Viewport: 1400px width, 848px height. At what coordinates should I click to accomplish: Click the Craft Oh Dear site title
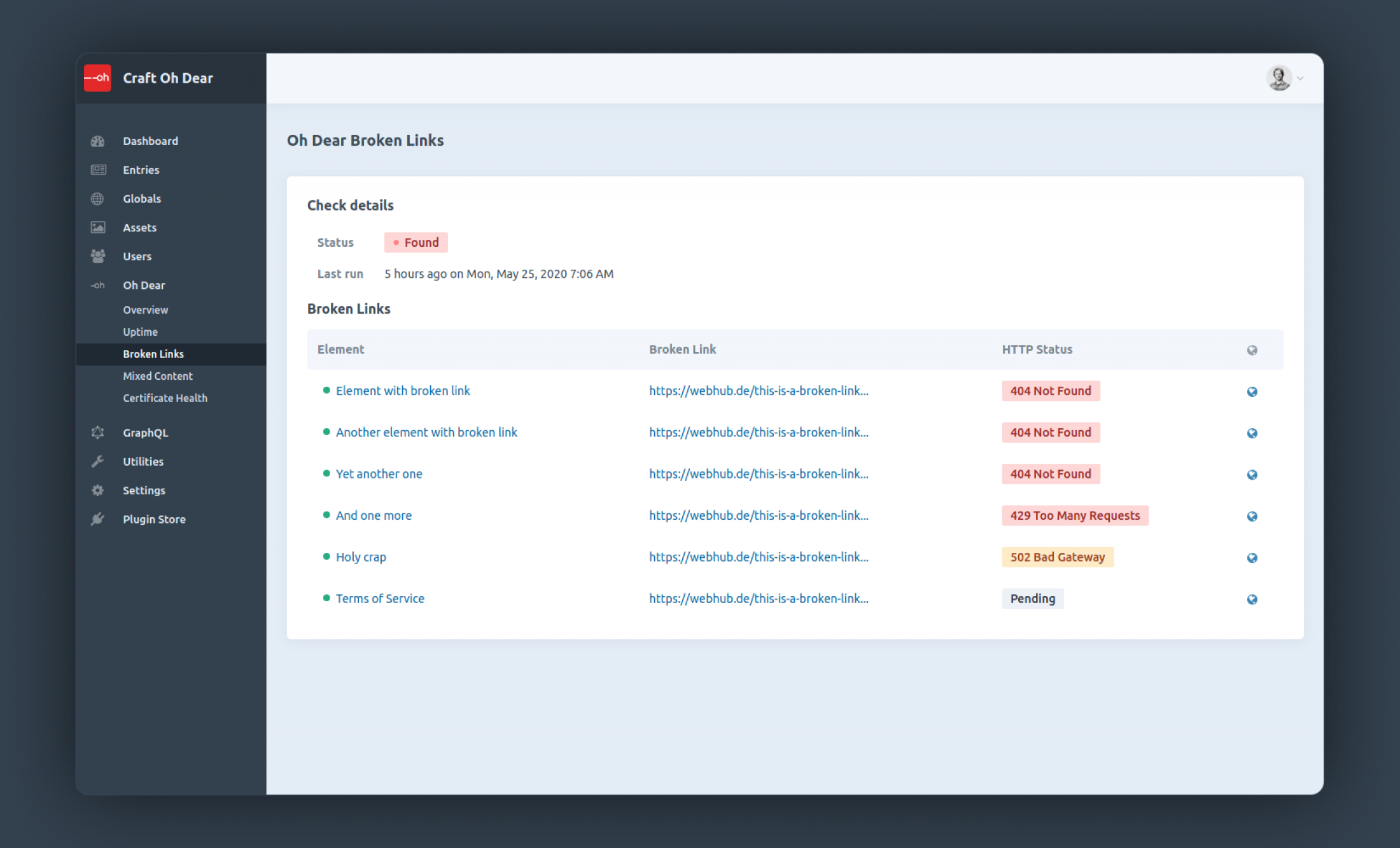coord(168,78)
